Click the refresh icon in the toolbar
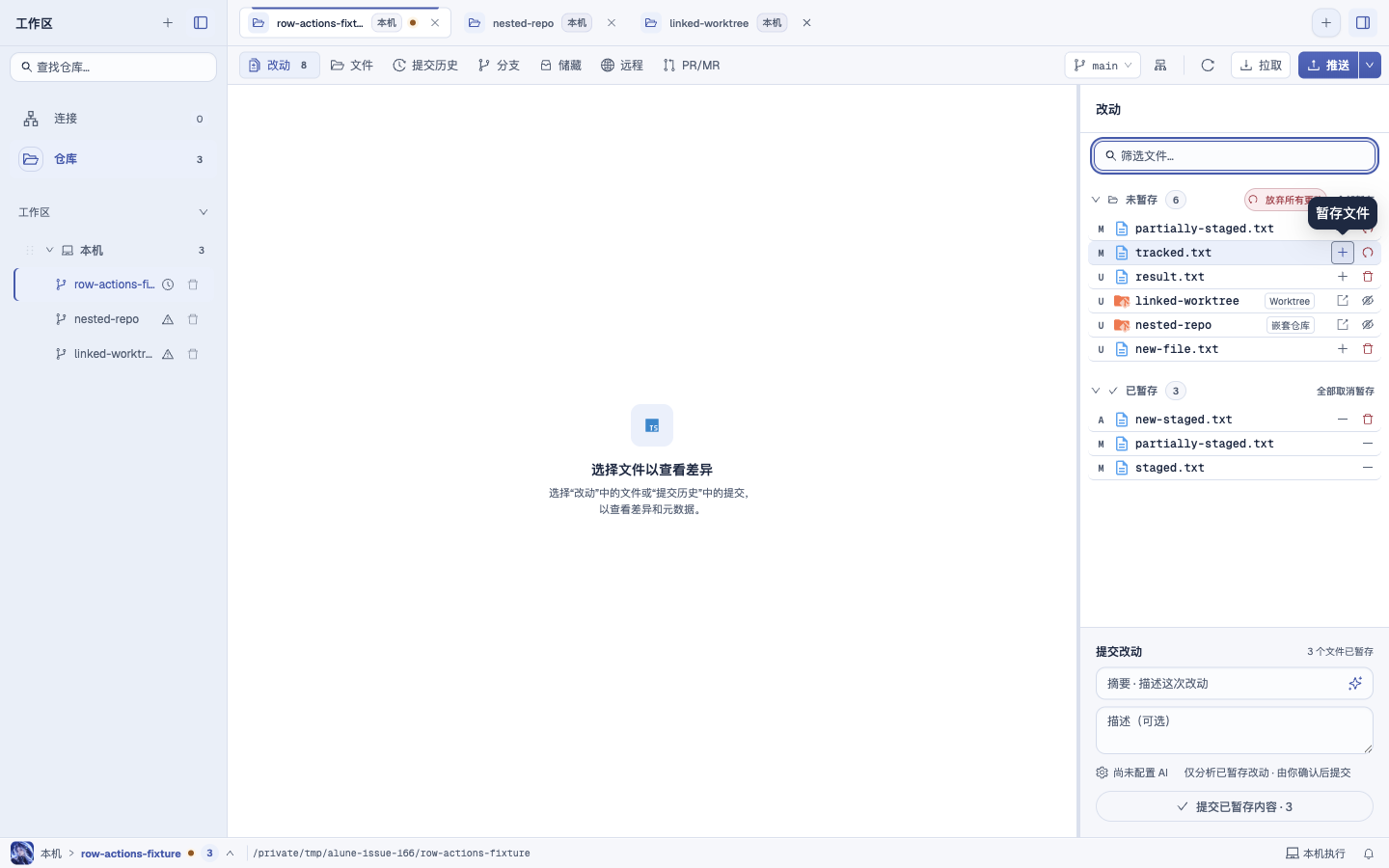The width and height of the screenshot is (1389, 868). point(1208,66)
